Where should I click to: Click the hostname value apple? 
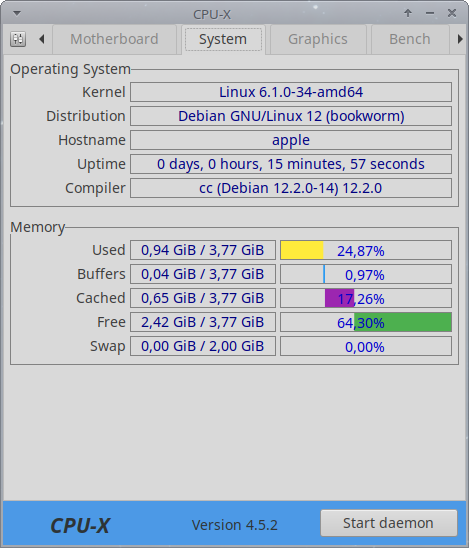pyautogui.click(x=291, y=140)
